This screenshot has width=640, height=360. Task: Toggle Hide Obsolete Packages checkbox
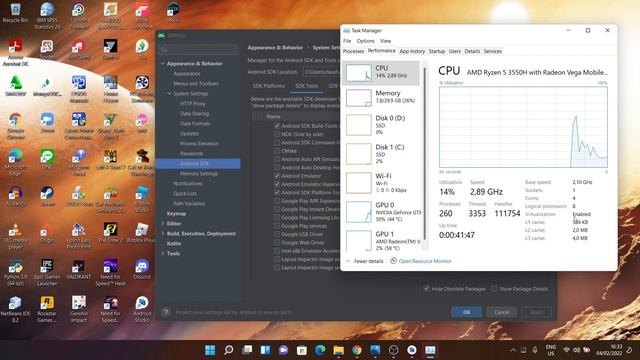(x=426, y=289)
